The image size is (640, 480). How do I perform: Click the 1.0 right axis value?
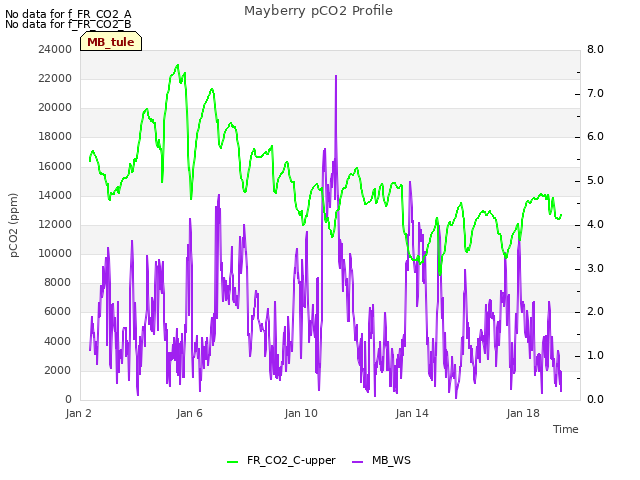(x=595, y=355)
